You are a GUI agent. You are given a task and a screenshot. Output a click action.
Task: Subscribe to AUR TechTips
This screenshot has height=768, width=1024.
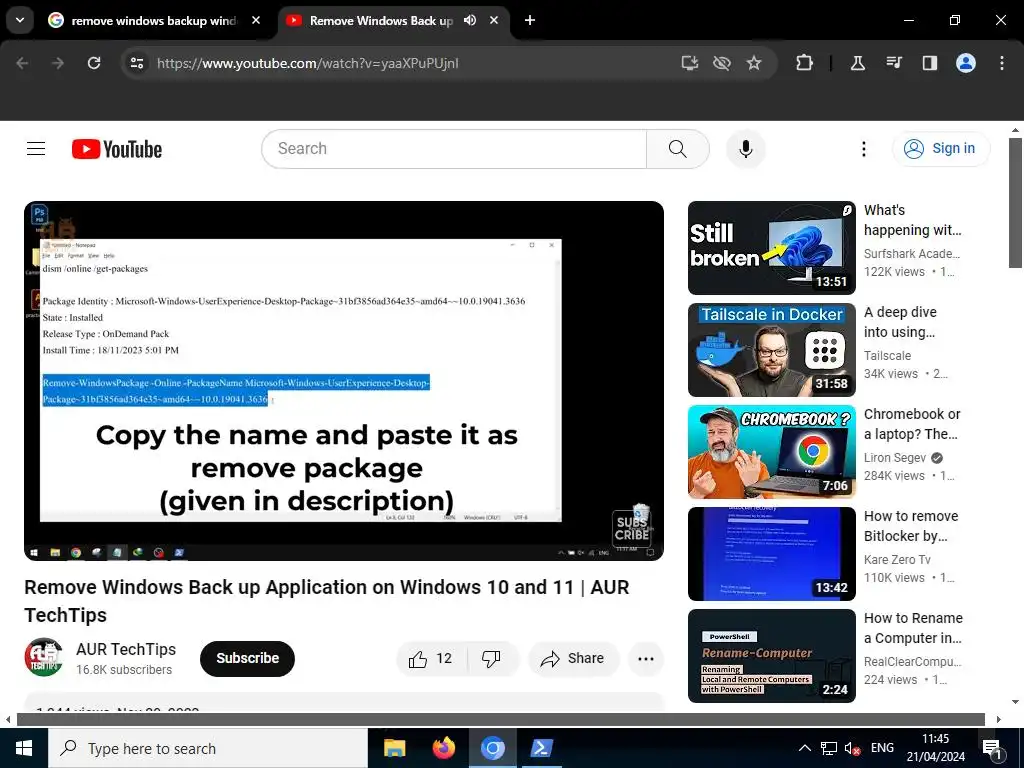click(248, 658)
